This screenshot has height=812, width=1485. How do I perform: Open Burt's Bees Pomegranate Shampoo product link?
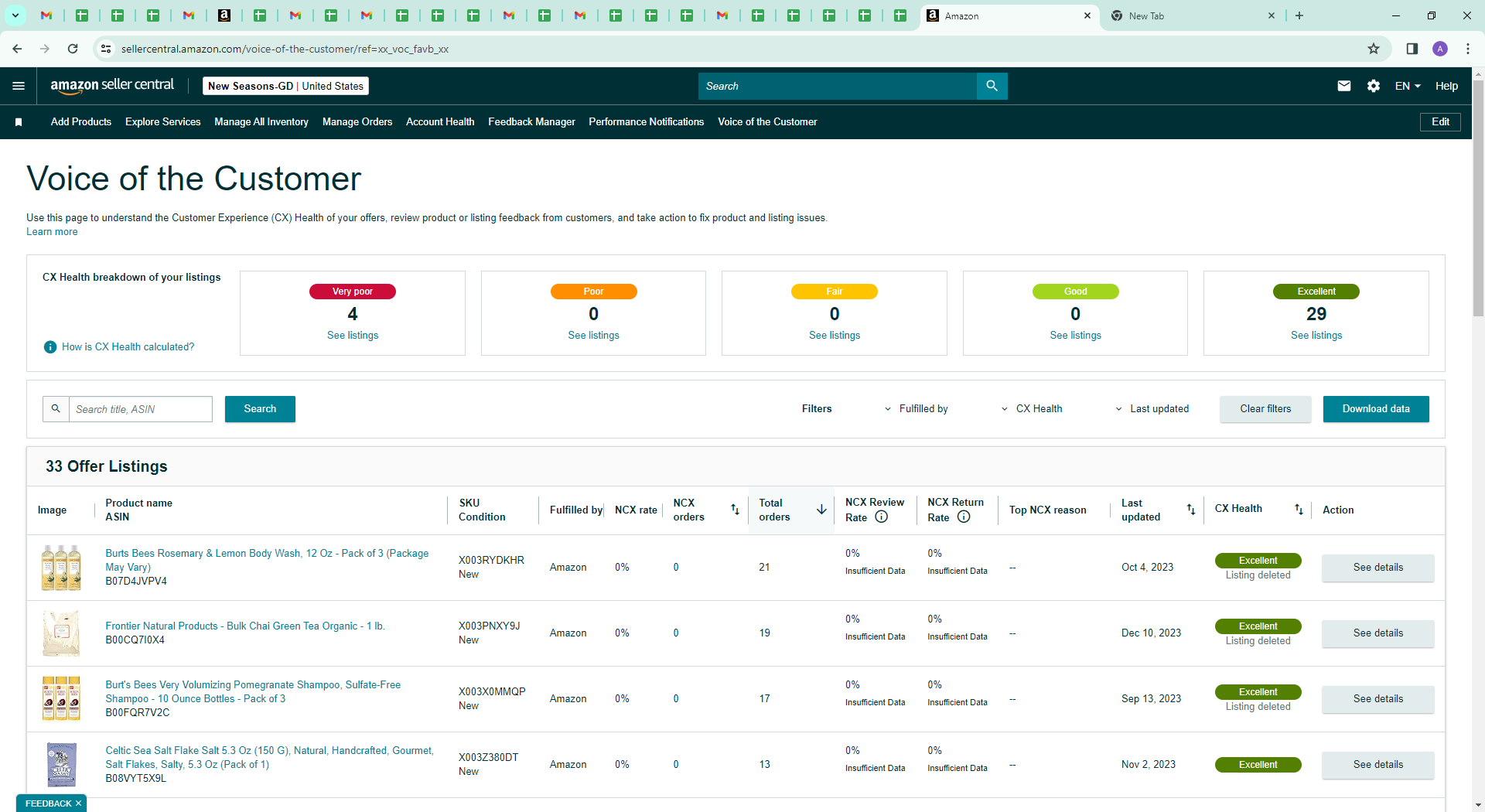pyautogui.click(x=254, y=692)
